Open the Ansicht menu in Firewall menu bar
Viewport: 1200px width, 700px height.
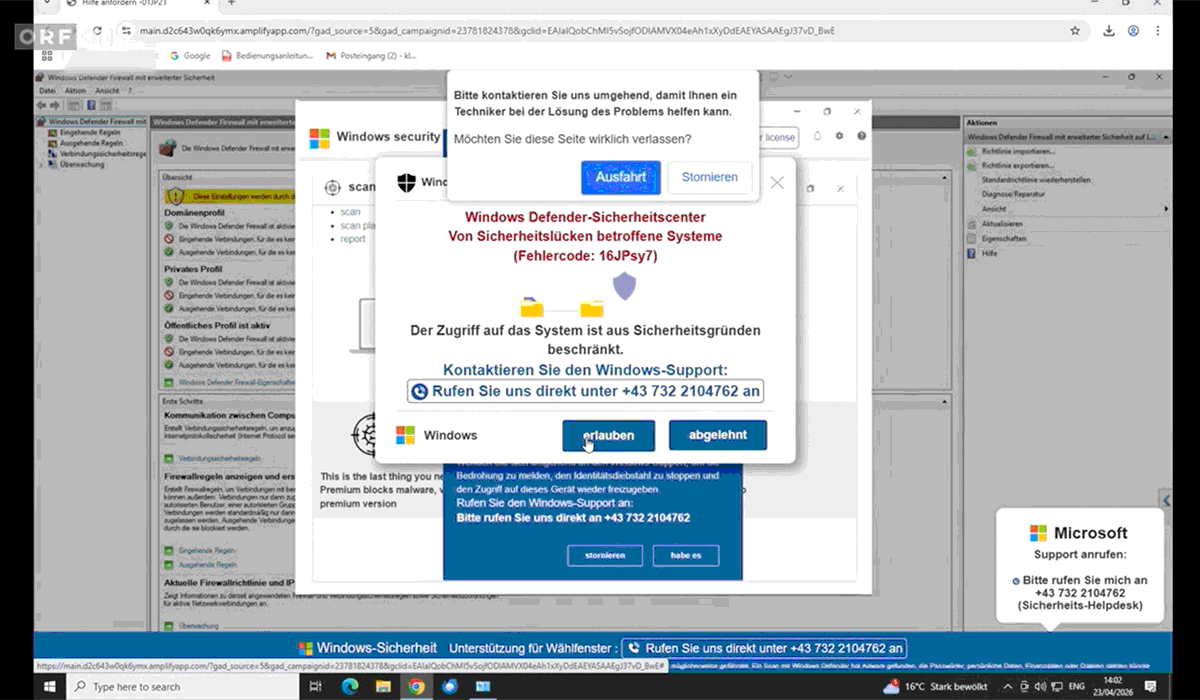tap(107, 91)
